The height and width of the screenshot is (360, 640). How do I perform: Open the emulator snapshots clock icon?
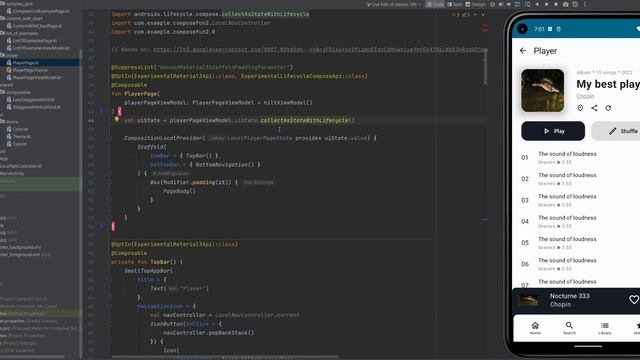(x=575, y=4)
